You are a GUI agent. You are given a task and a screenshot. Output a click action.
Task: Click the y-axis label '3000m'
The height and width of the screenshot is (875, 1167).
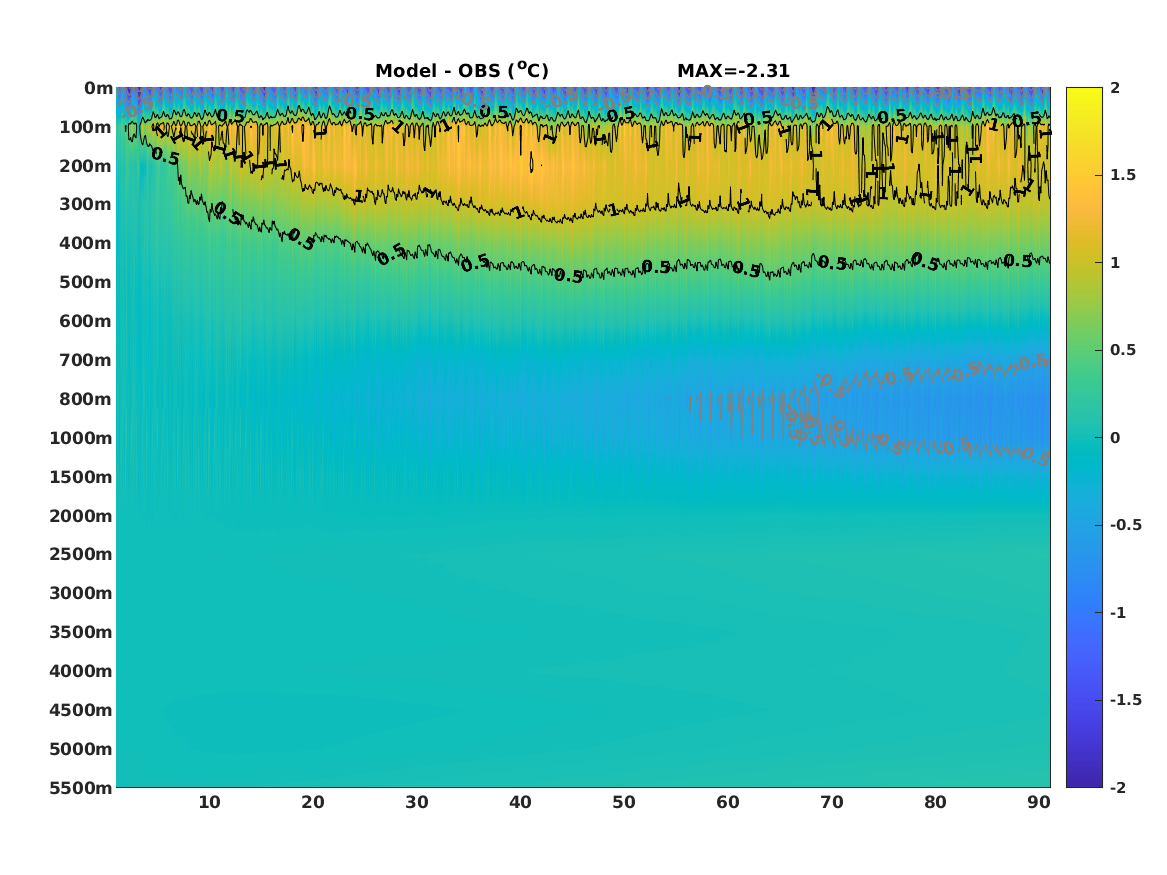(81, 593)
